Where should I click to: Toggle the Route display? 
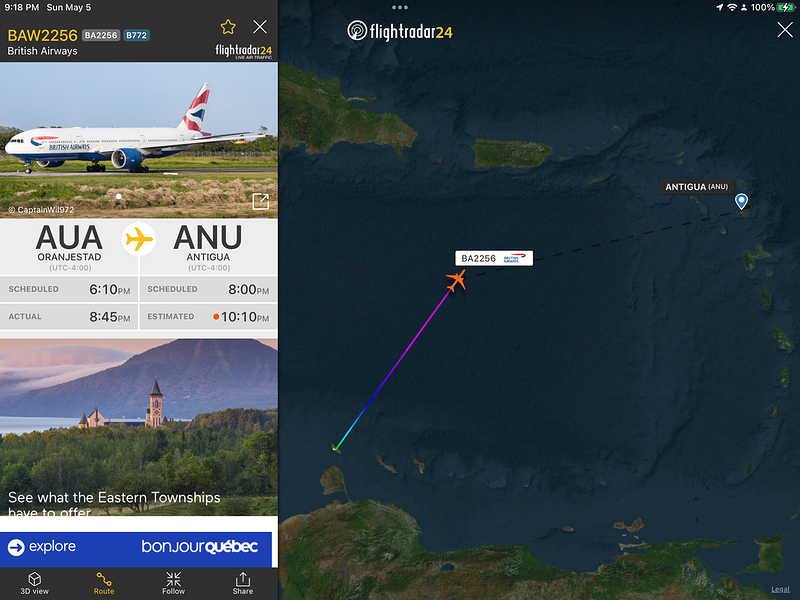pos(104,583)
